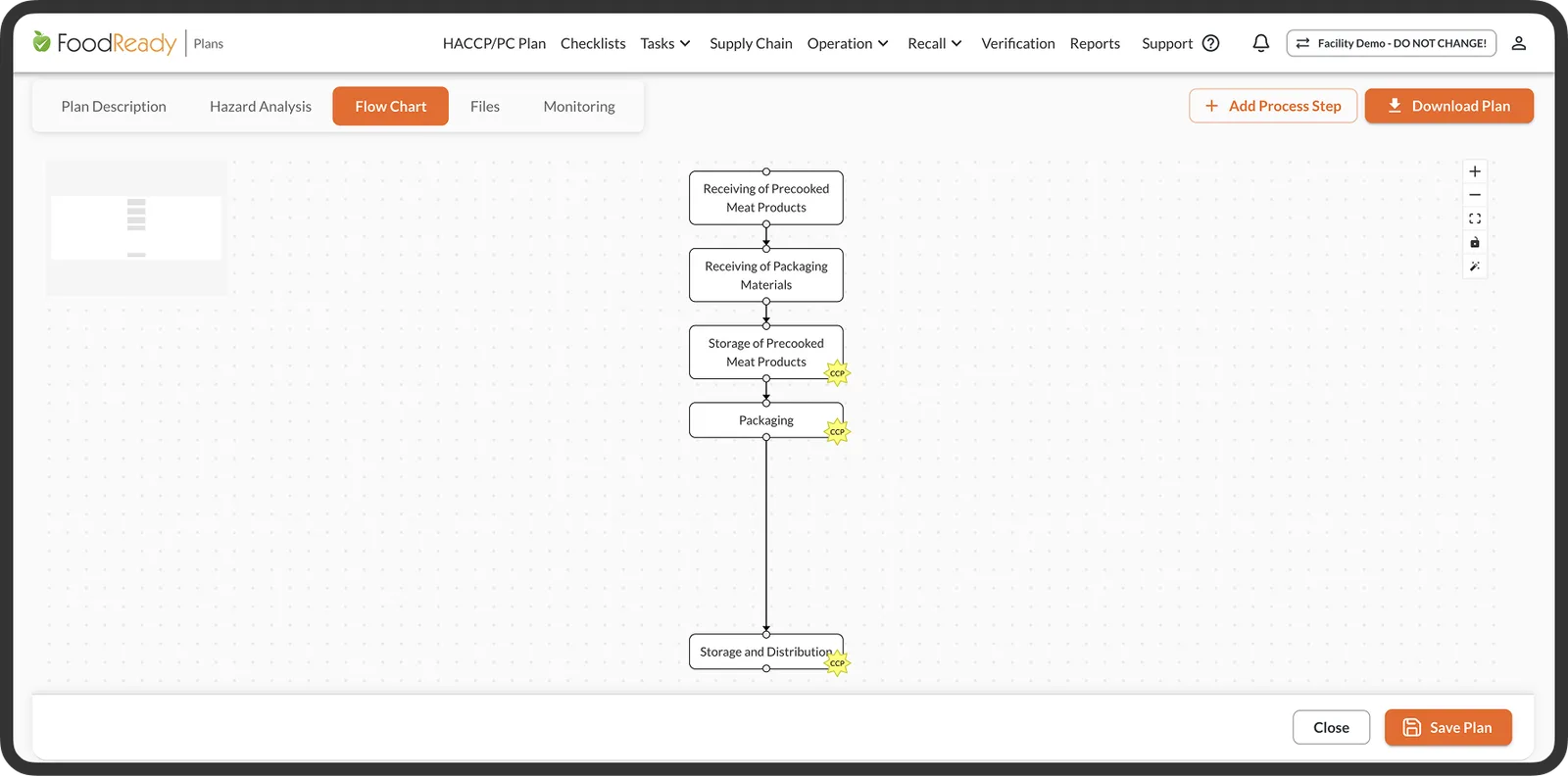Select the Storage and Distribution node

(x=766, y=652)
